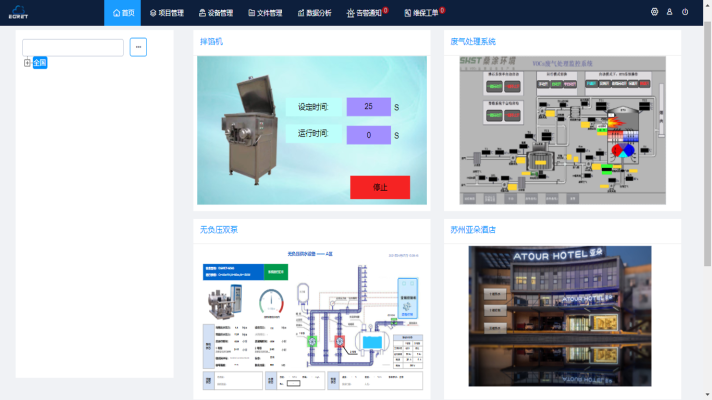Click the 维保工单 red notification badge
712x400 pixels.
(x=442, y=9)
